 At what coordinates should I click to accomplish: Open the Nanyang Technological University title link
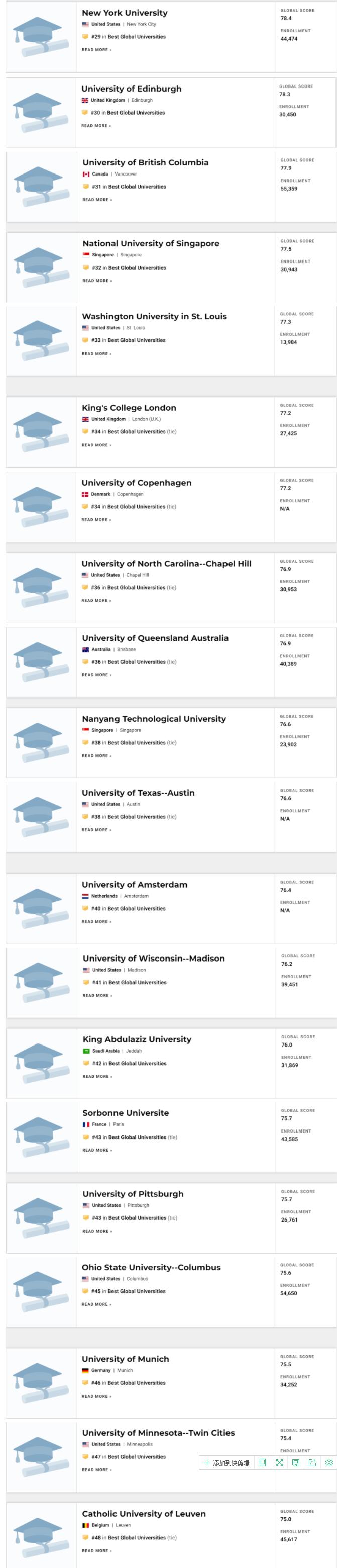coord(154,719)
